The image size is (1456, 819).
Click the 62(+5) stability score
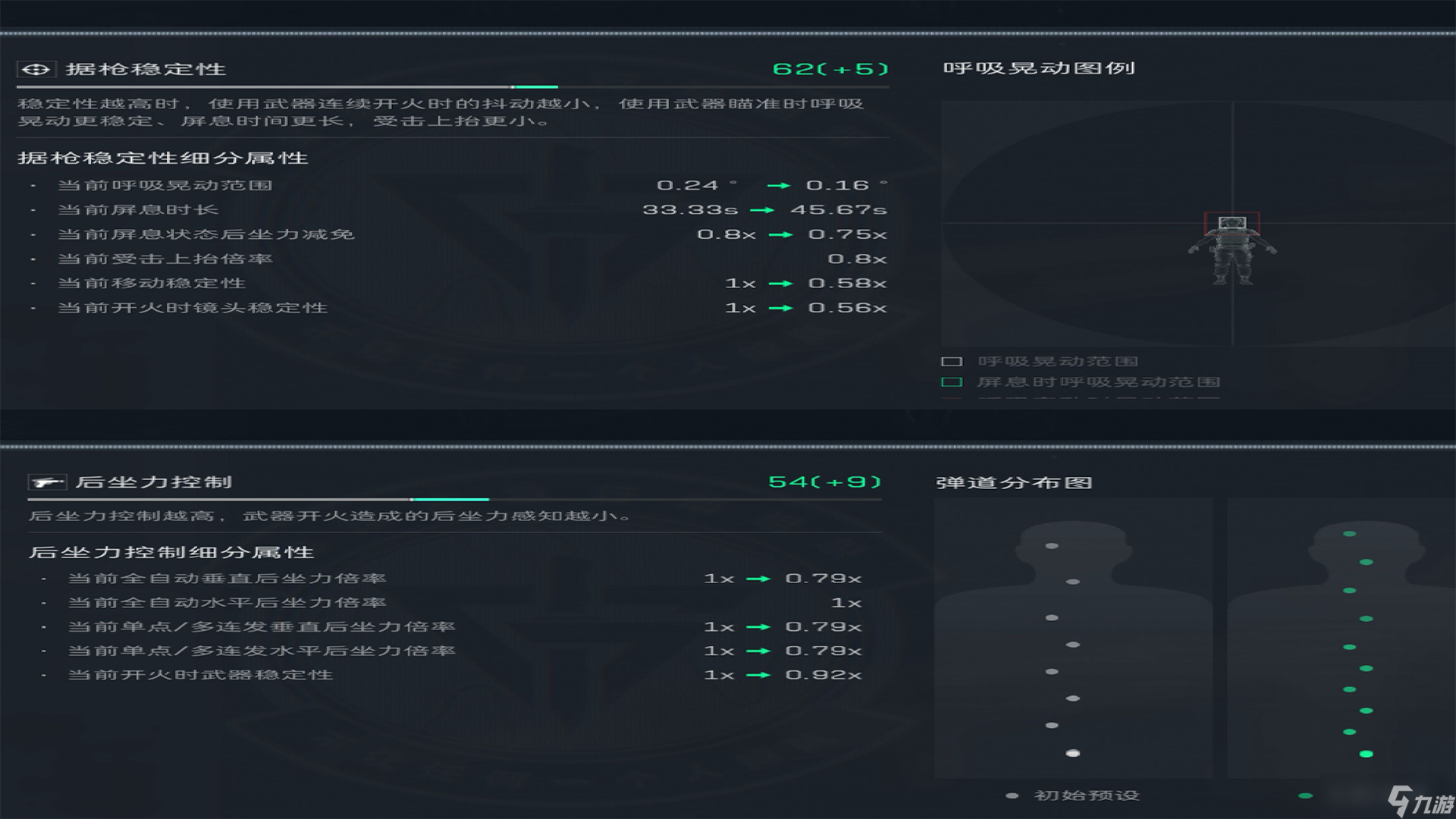pos(830,69)
